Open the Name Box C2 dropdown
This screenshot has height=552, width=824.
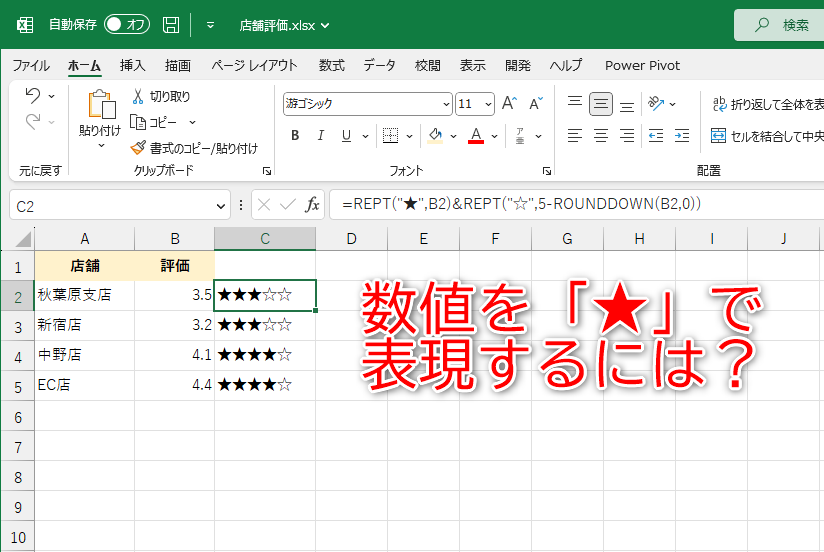tap(221, 206)
